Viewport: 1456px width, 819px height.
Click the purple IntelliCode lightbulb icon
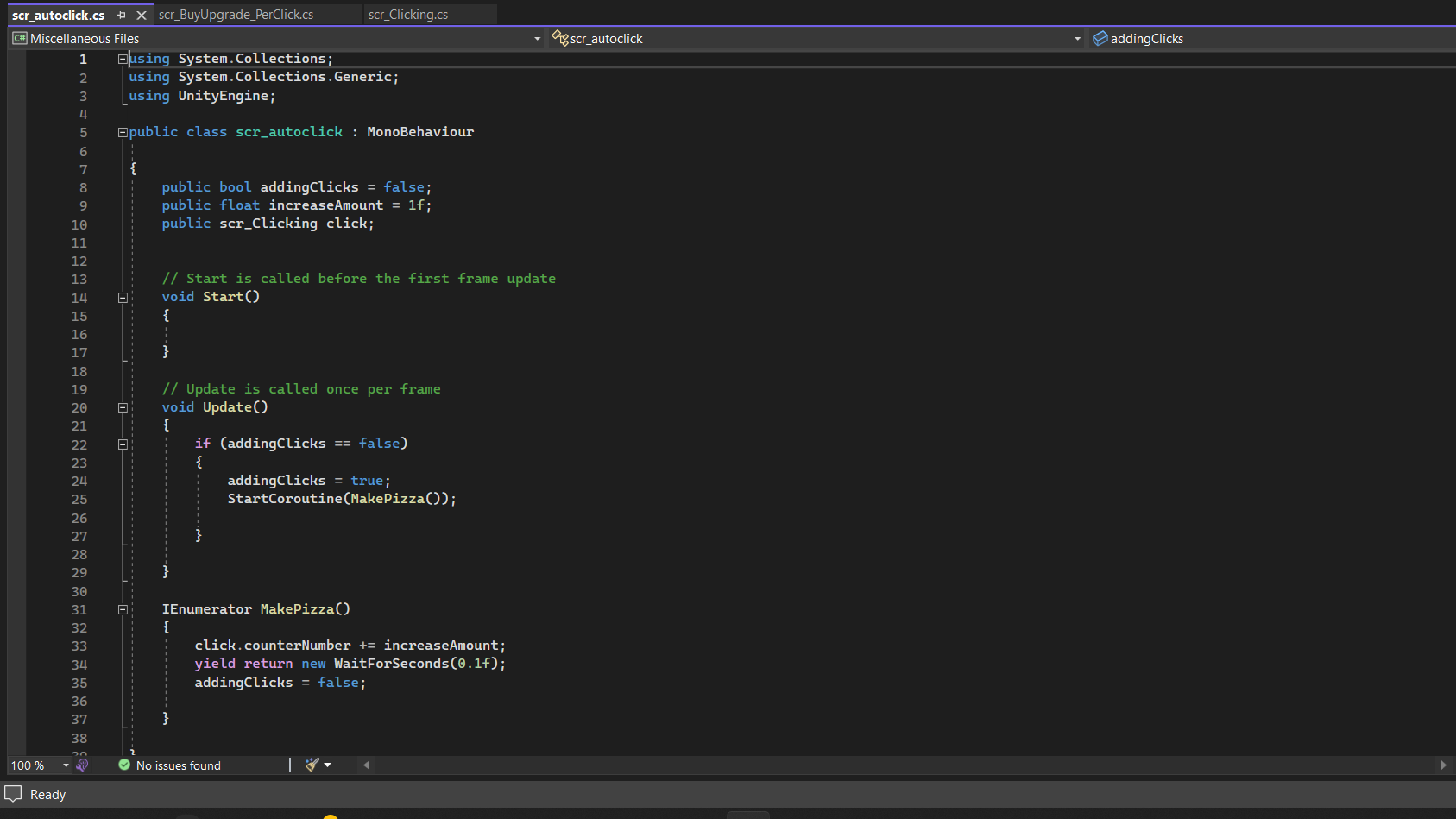coord(82,765)
